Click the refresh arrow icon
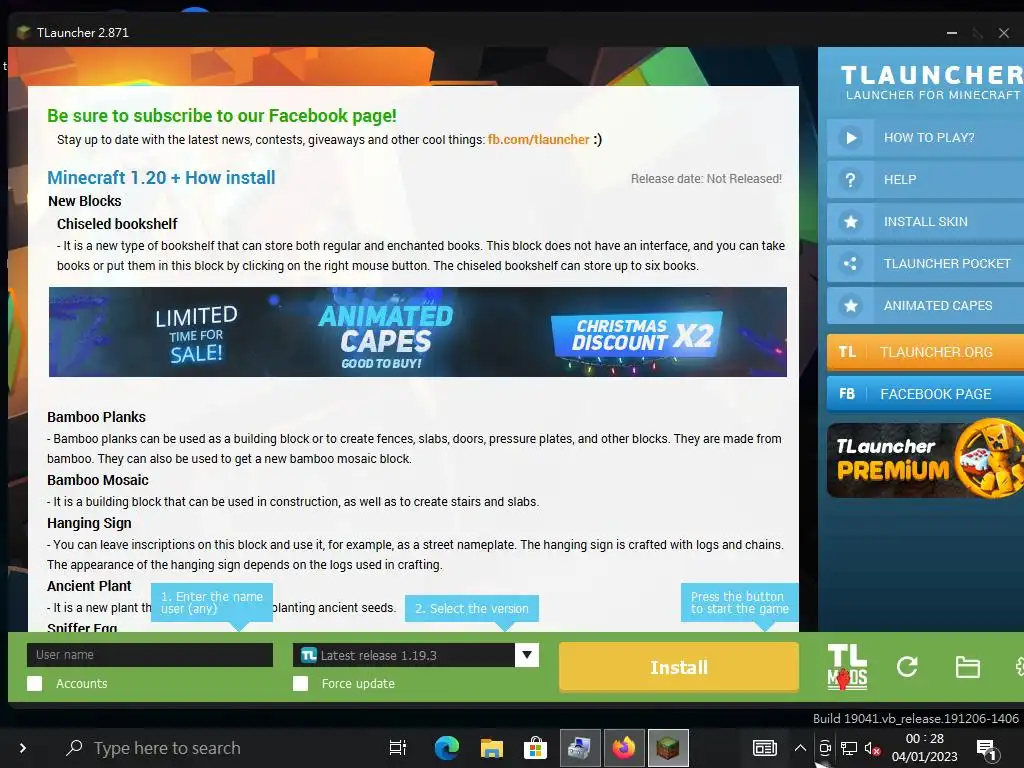The image size is (1024, 768). pos(907,667)
